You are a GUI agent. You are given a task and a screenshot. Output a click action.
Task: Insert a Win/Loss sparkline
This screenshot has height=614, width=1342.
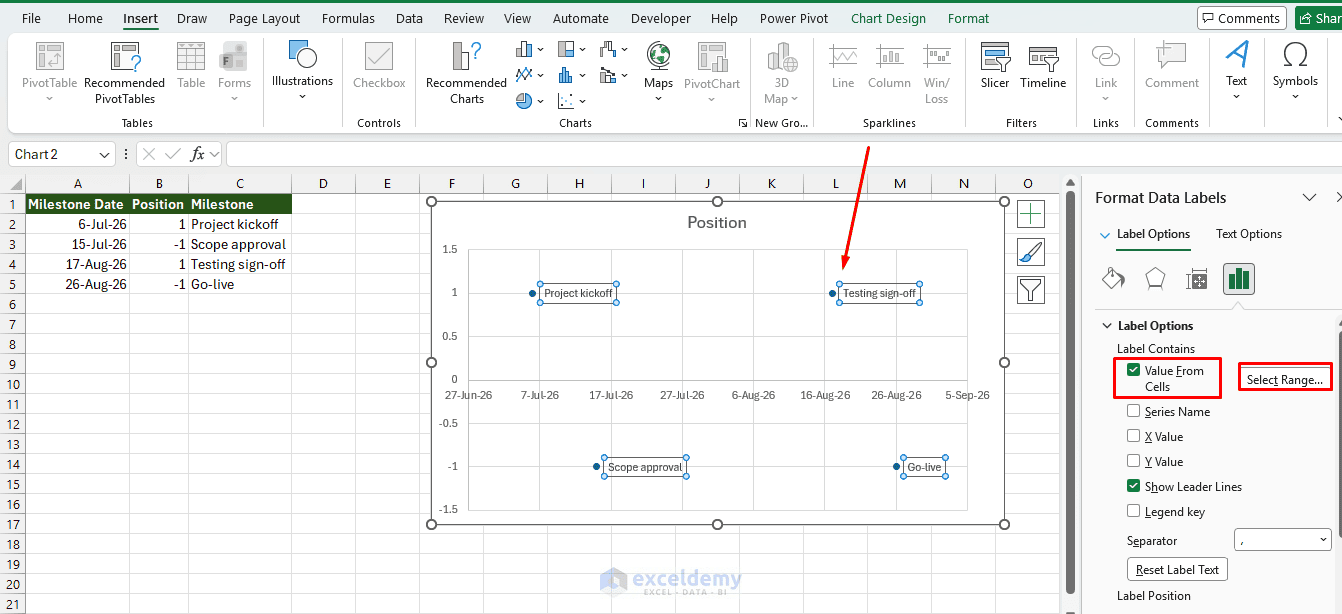[936, 73]
